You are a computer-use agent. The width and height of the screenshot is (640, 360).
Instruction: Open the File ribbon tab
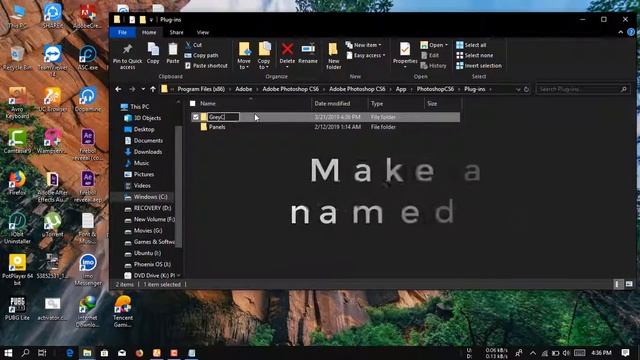pos(122,32)
